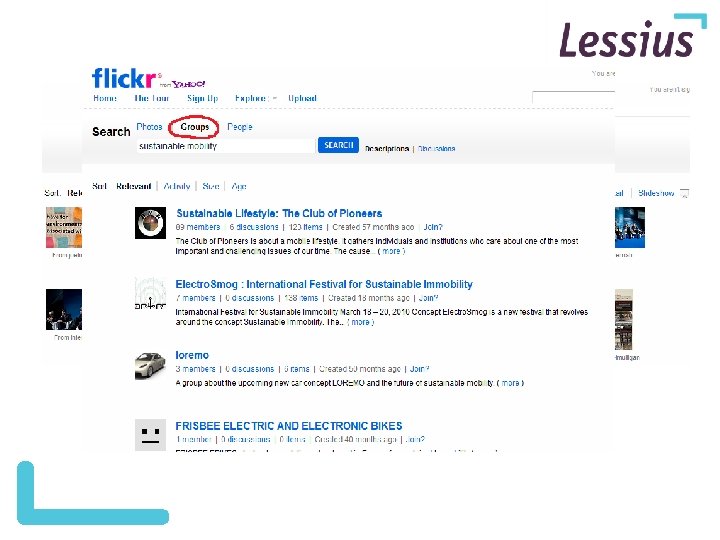Join the Sustainable Lifestyle group
720x540 pixels.
(x=433, y=227)
